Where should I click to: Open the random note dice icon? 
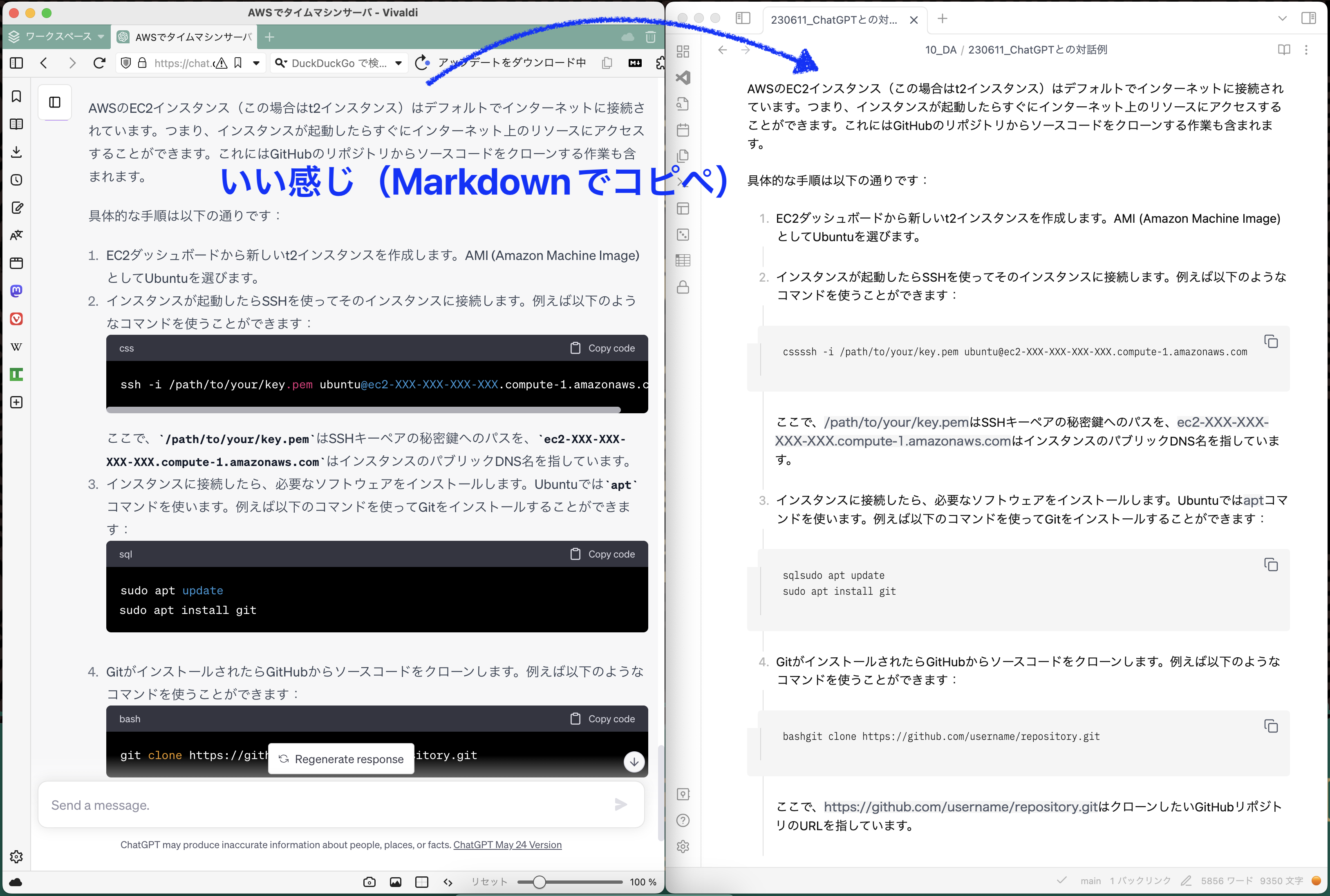683,234
